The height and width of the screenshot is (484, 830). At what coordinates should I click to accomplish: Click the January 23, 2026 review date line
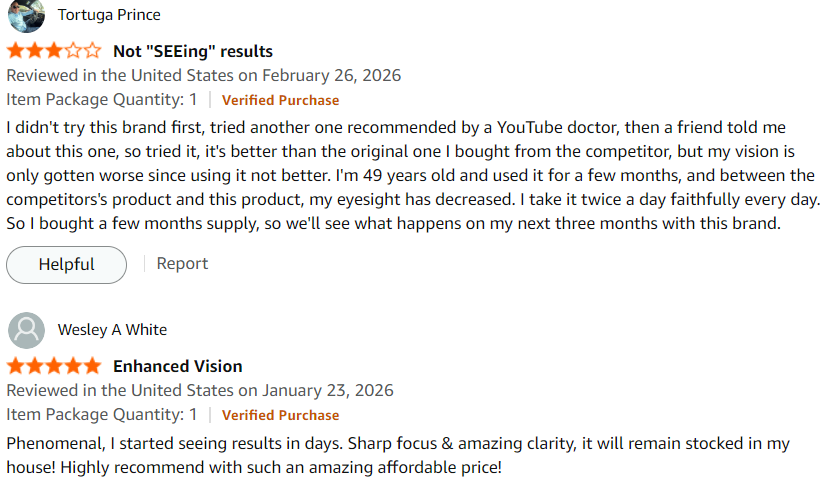pos(200,391)
